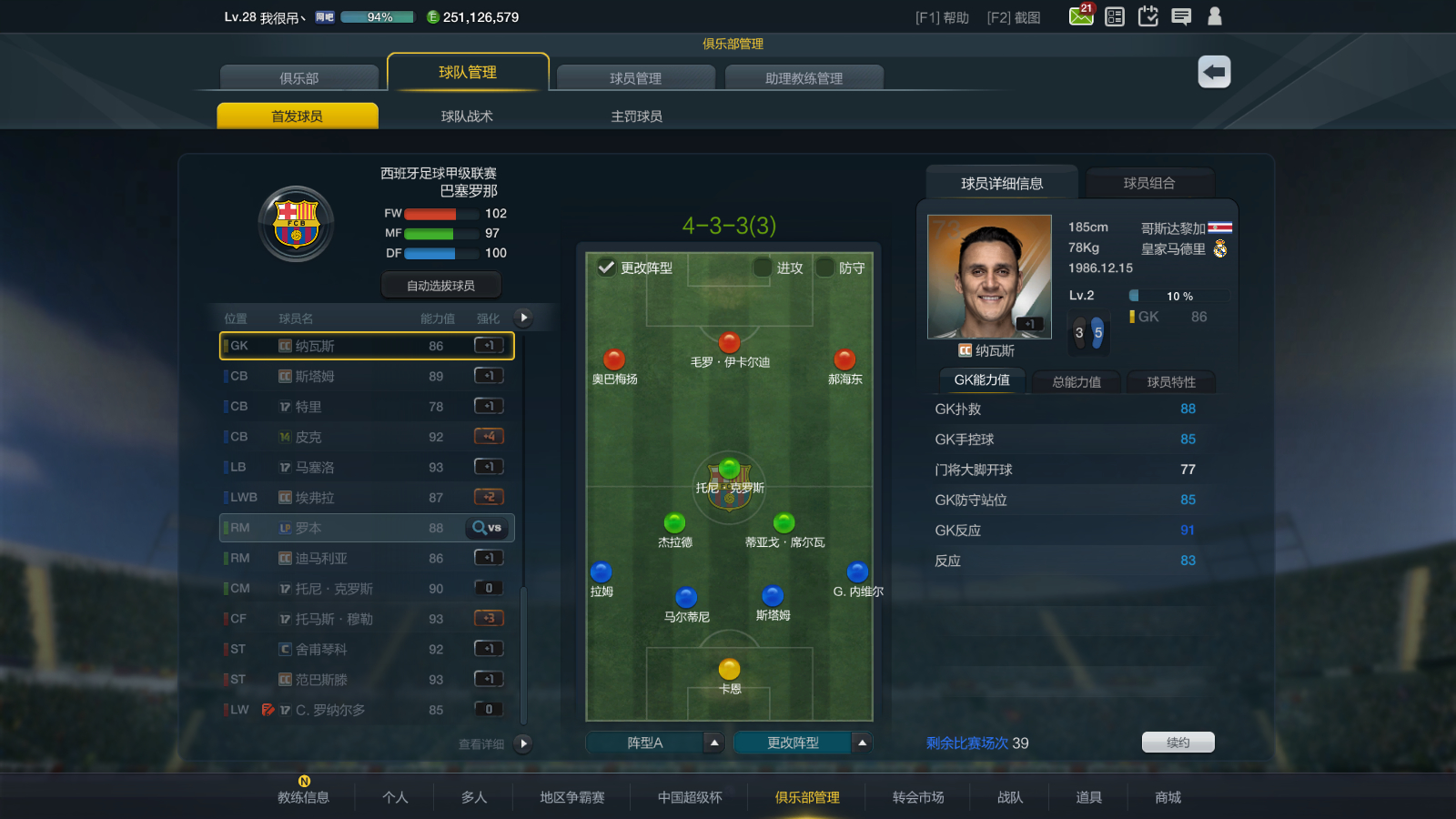Open the 球队战术 sub-tab
Image resolution: width=1456 pixels, height=819 pixels.
(x=467, y=116)
